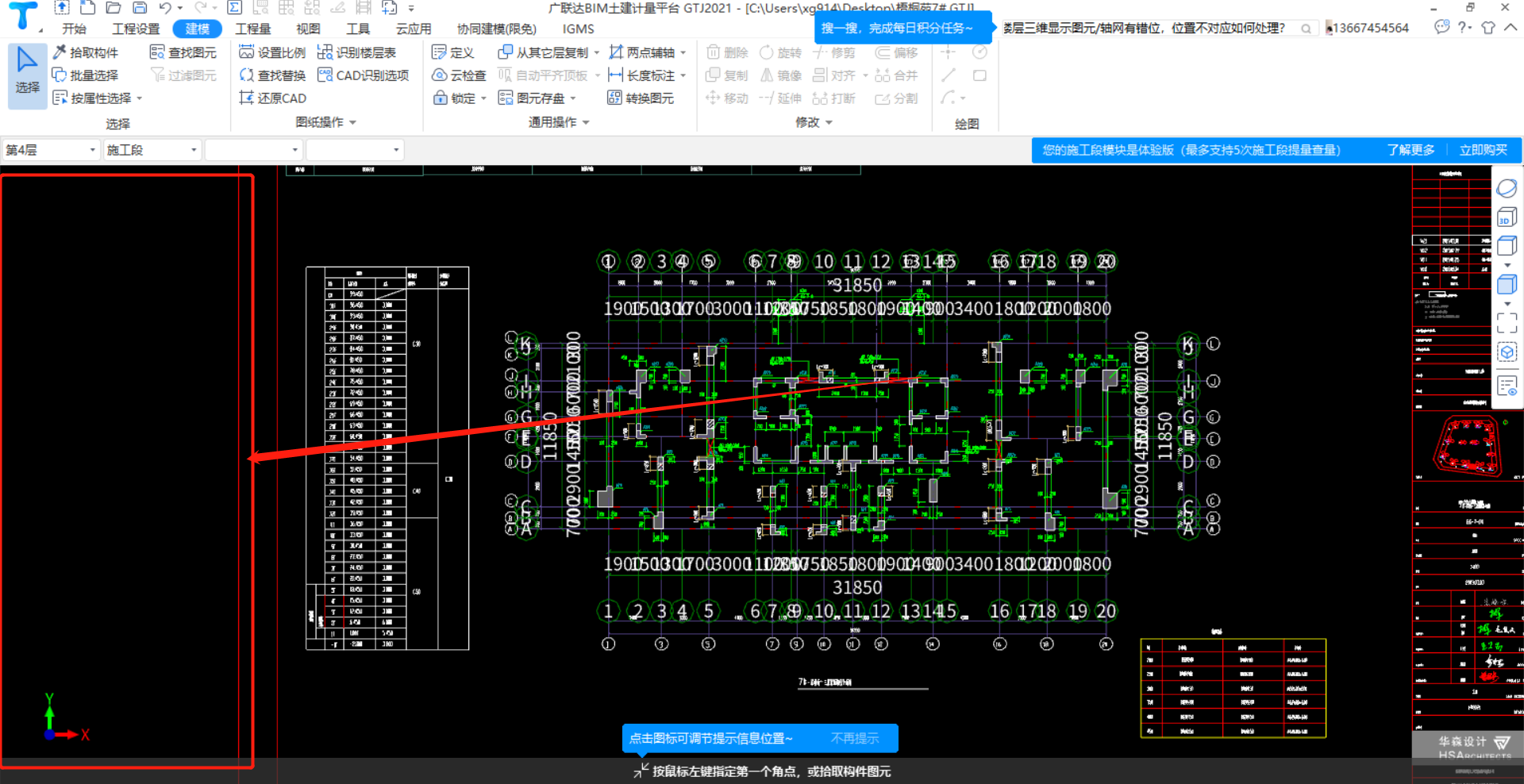
Task: Open the 第4层 floor dropdown
Action: pyautogui.click(x=51, y=150)
